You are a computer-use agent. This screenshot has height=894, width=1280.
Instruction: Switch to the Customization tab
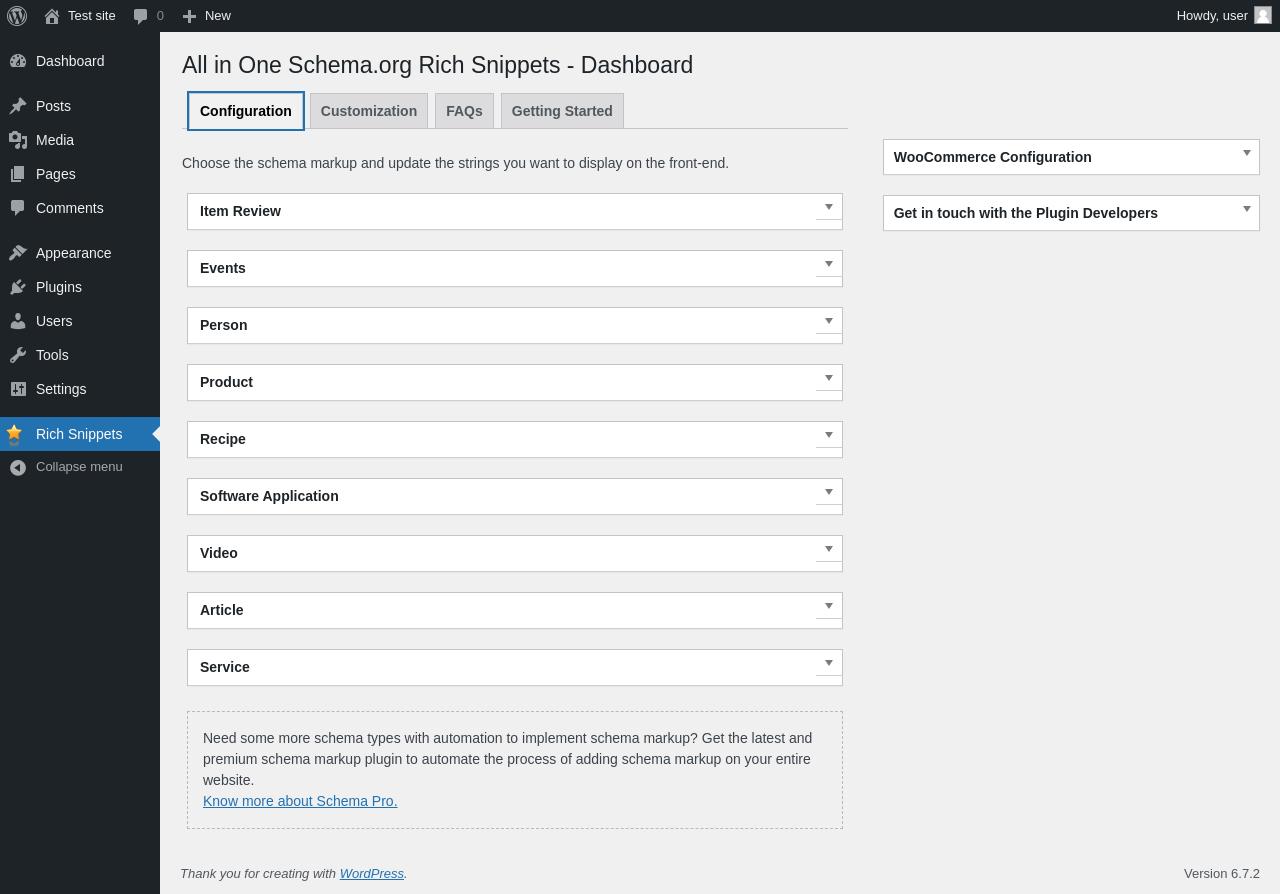(369, 111)
